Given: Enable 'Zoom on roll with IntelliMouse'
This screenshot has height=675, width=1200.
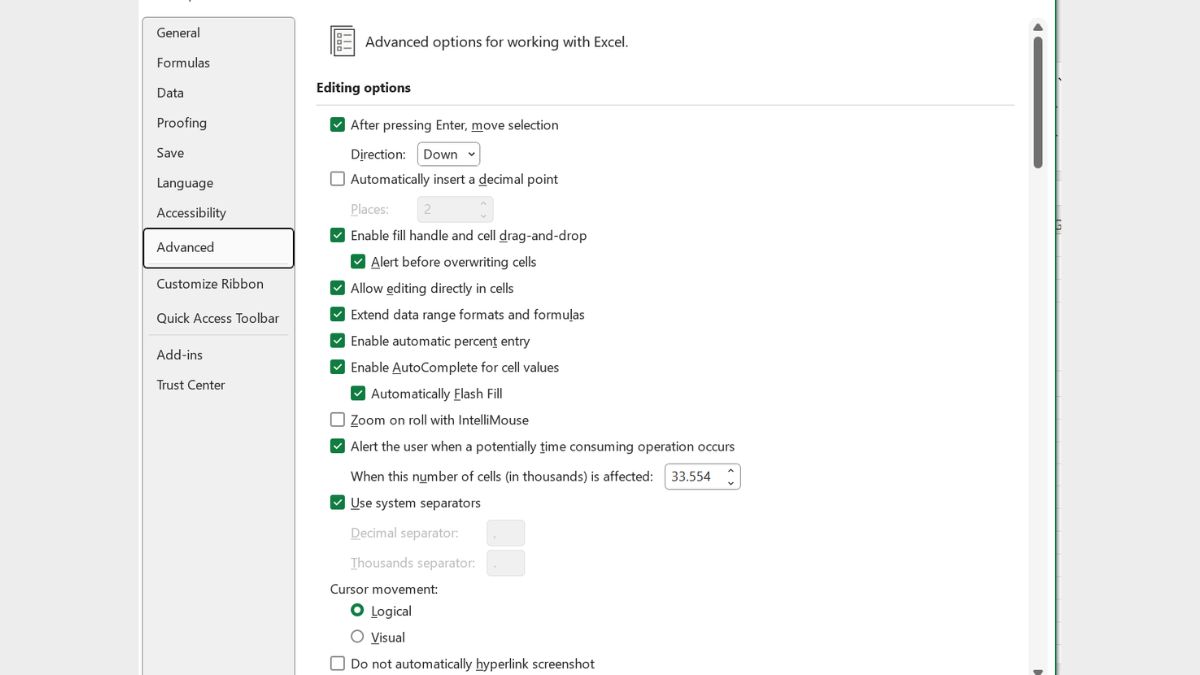Looking at the screenshot, I should (x=338, y=420).
